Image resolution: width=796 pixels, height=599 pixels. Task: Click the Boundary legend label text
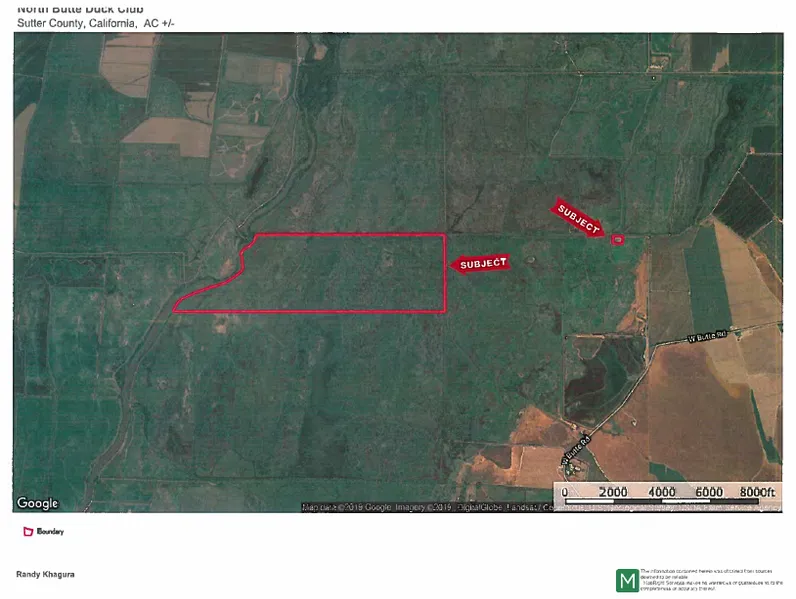(x=50, y=531)
